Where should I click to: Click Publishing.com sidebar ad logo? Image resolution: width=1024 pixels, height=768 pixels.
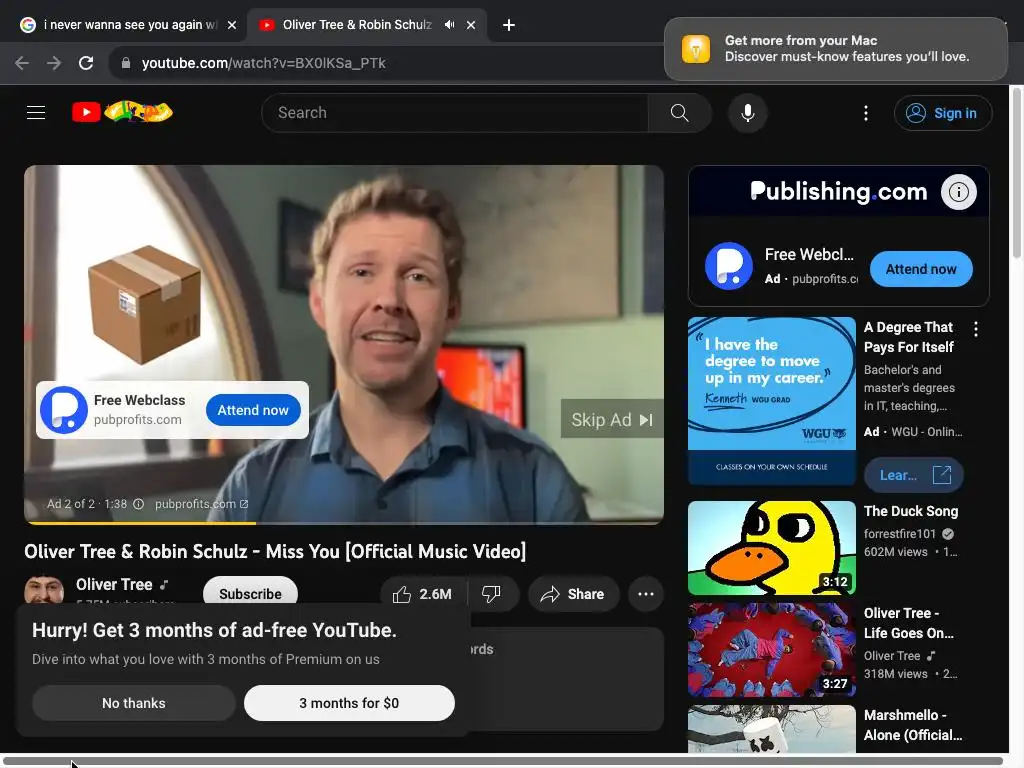tap(729, 266)
